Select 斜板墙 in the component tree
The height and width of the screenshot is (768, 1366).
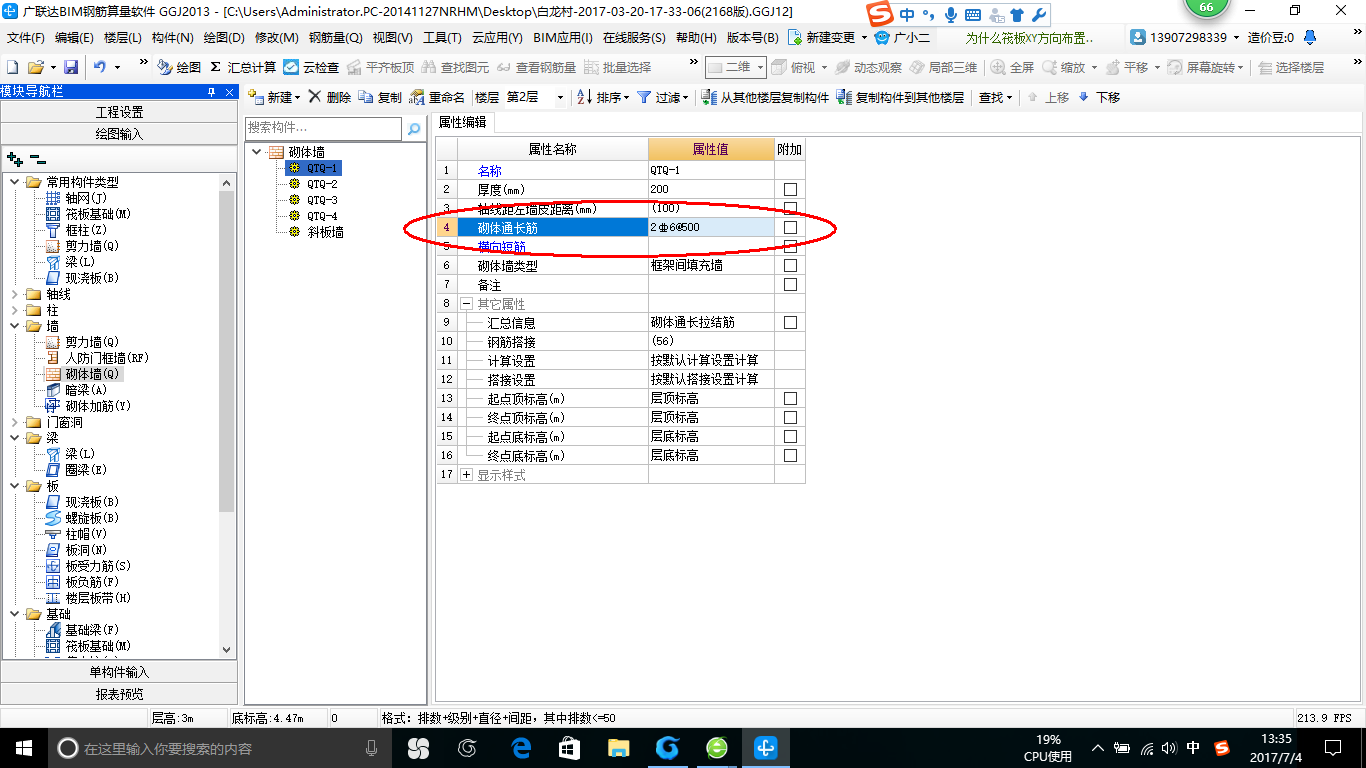coord(325,232)
